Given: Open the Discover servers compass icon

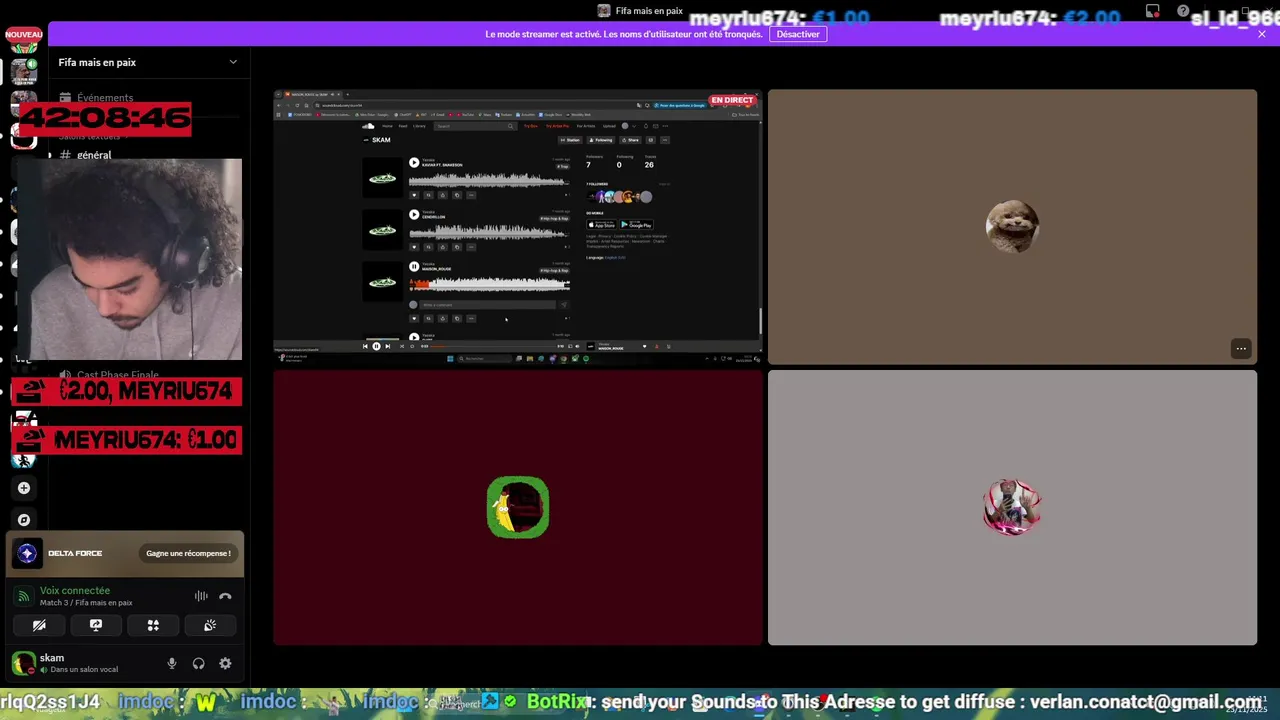Looking at the screenshot, I should [x=24, y=520].
